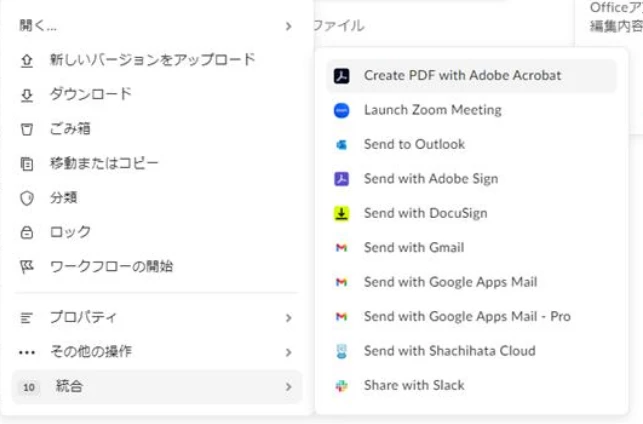This screenshot has width=643, height=424.
Task: Open その他の操作 menu entry
Action: point(157,352)
